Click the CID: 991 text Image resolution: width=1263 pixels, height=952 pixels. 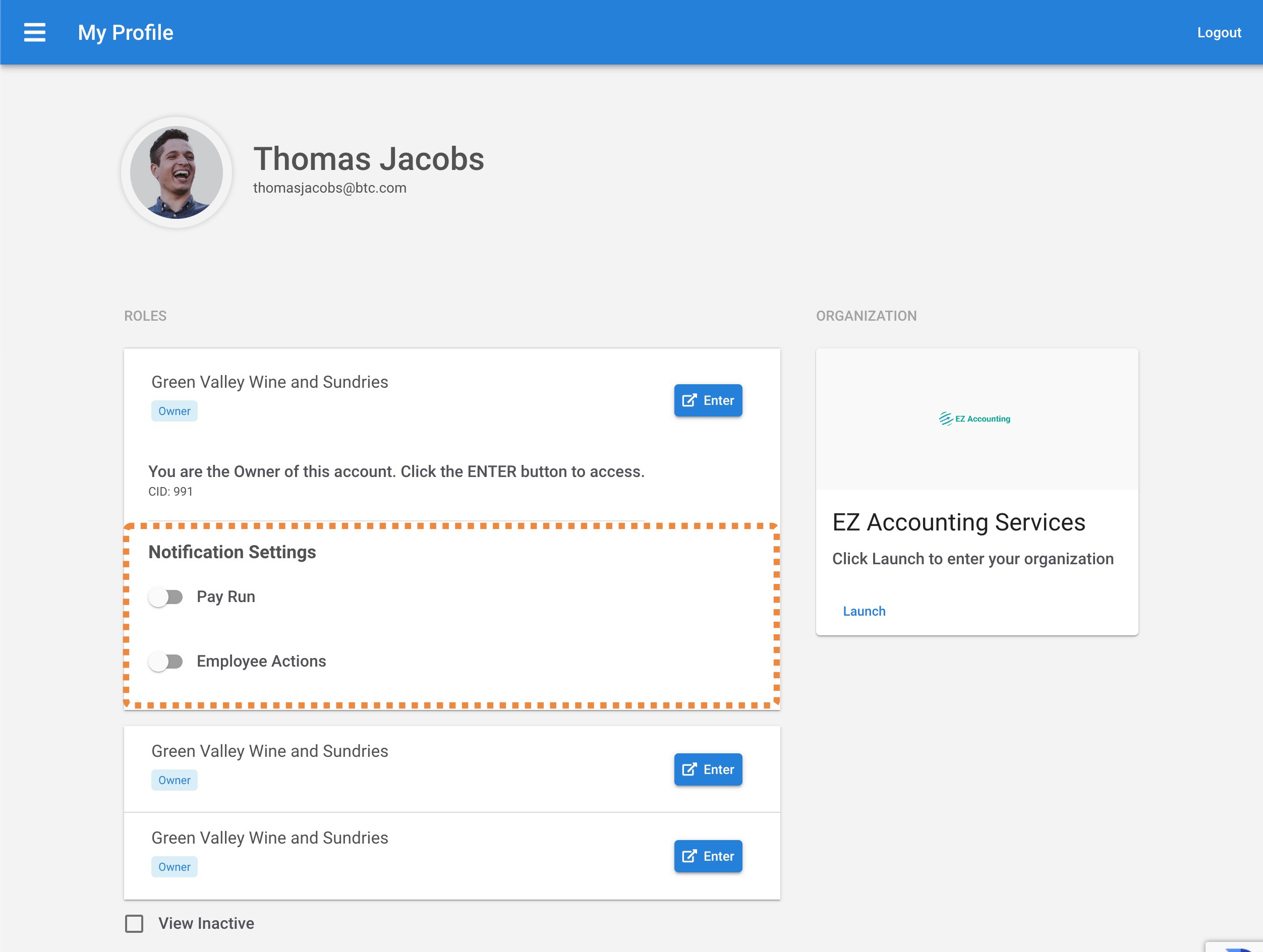click(x=170, y=492)
